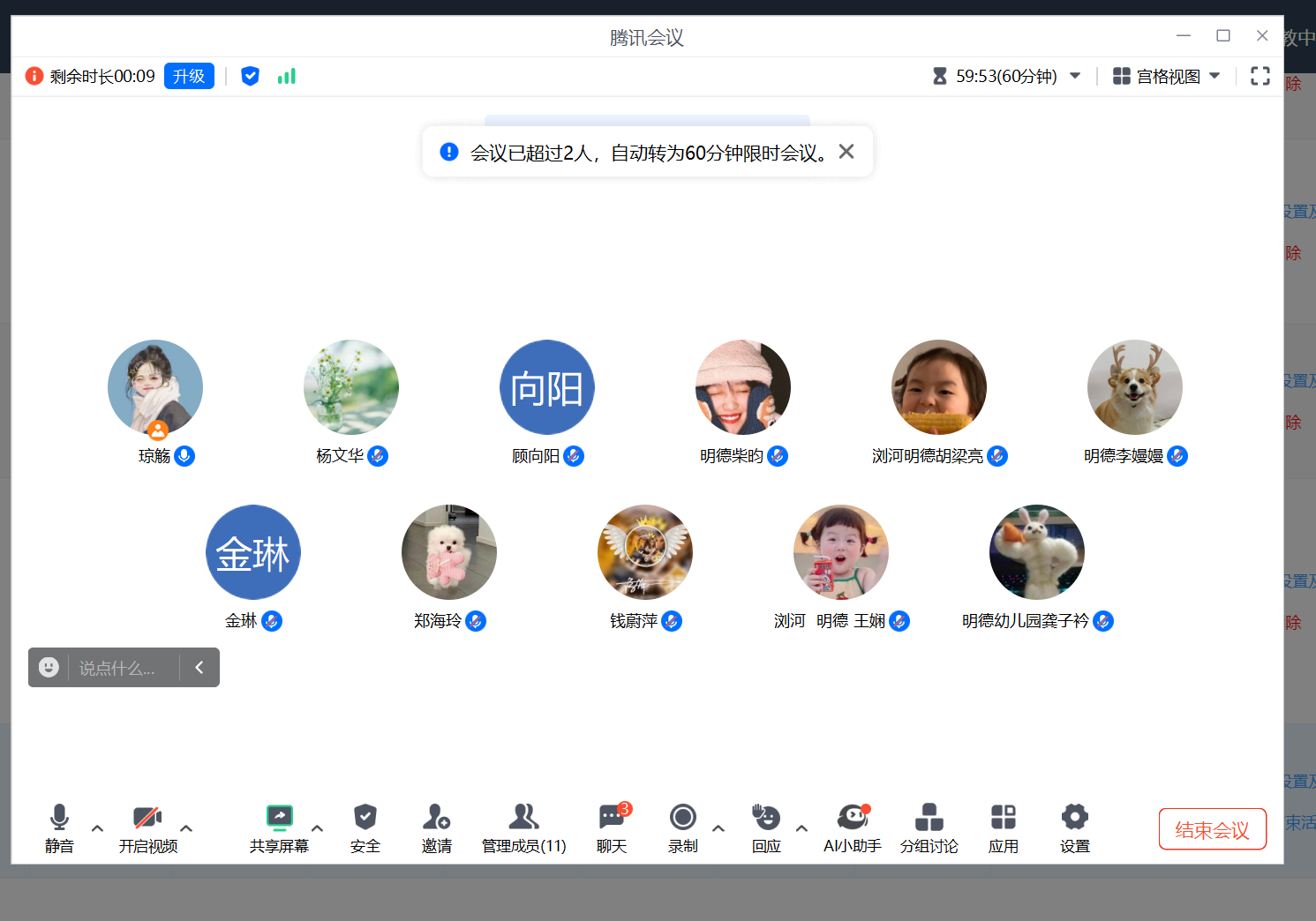
Task: Toggle 浏河明德胡梁亮 muted mic icon
Action: (997, 456)
